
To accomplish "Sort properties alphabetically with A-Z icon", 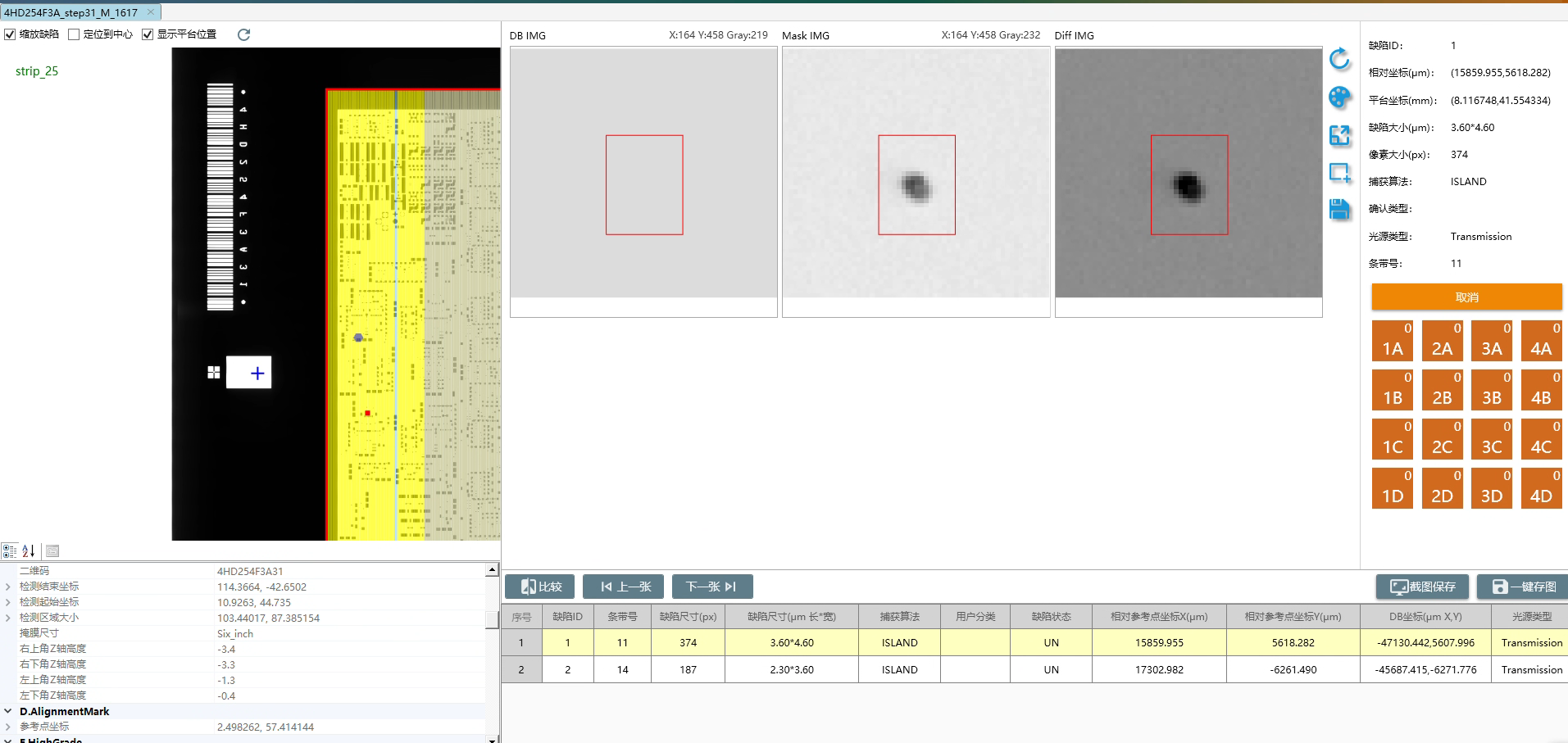I will [x=29, y=551].
